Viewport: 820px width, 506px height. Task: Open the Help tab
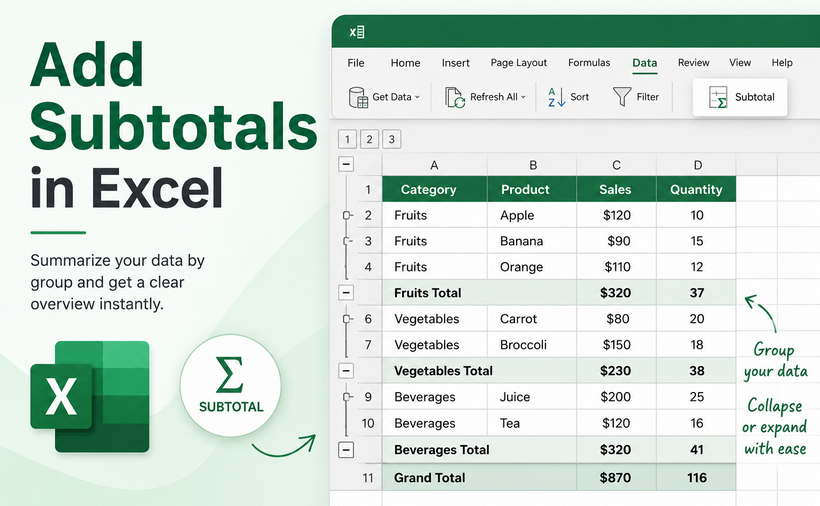point(782,63)
